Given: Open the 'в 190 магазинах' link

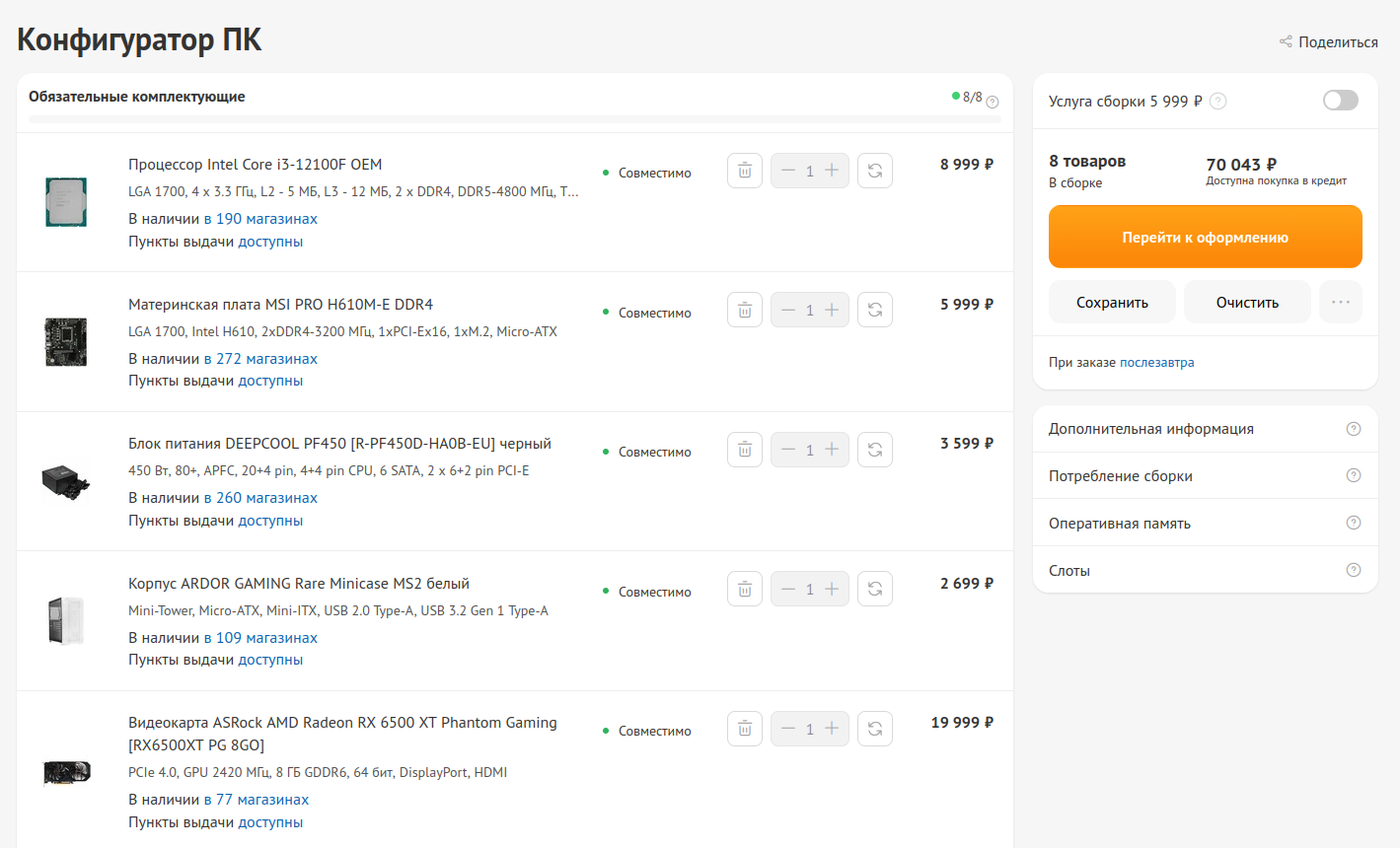Looking at the screenshot, I should [260, 219].
